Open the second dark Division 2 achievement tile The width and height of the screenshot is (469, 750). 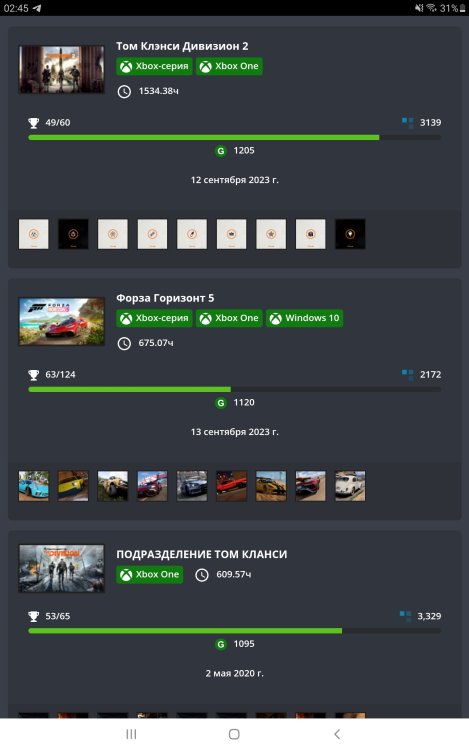point(73,234)
